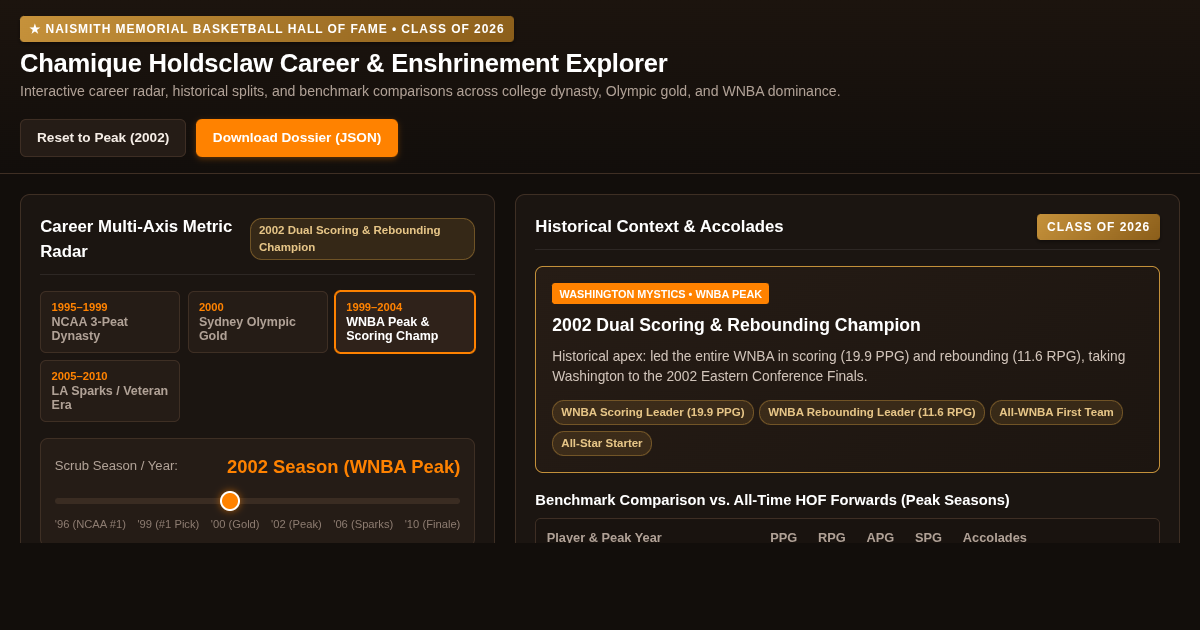Click the RPG column header
The image size is (1200, 630).
coord(832,537)
